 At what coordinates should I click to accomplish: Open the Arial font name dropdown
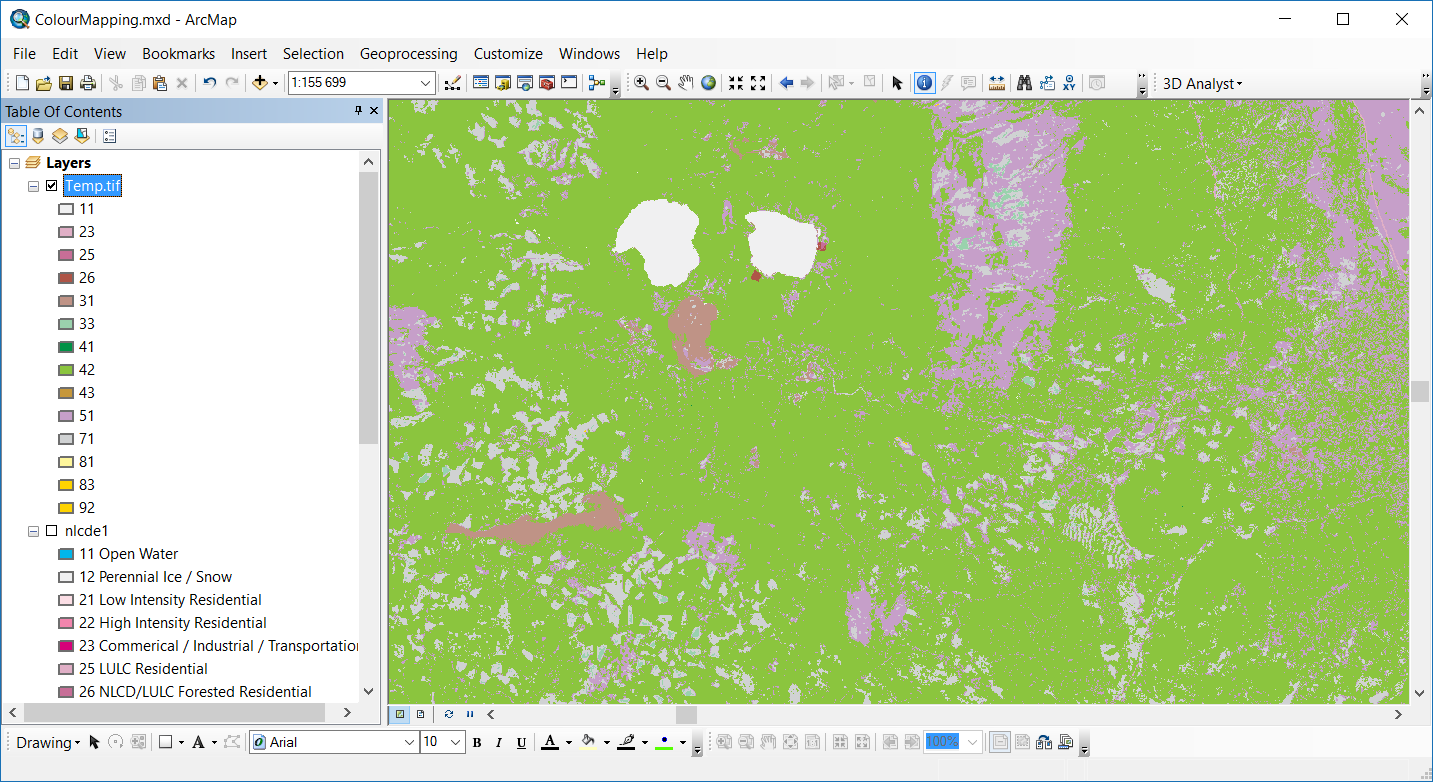point(408,742)
